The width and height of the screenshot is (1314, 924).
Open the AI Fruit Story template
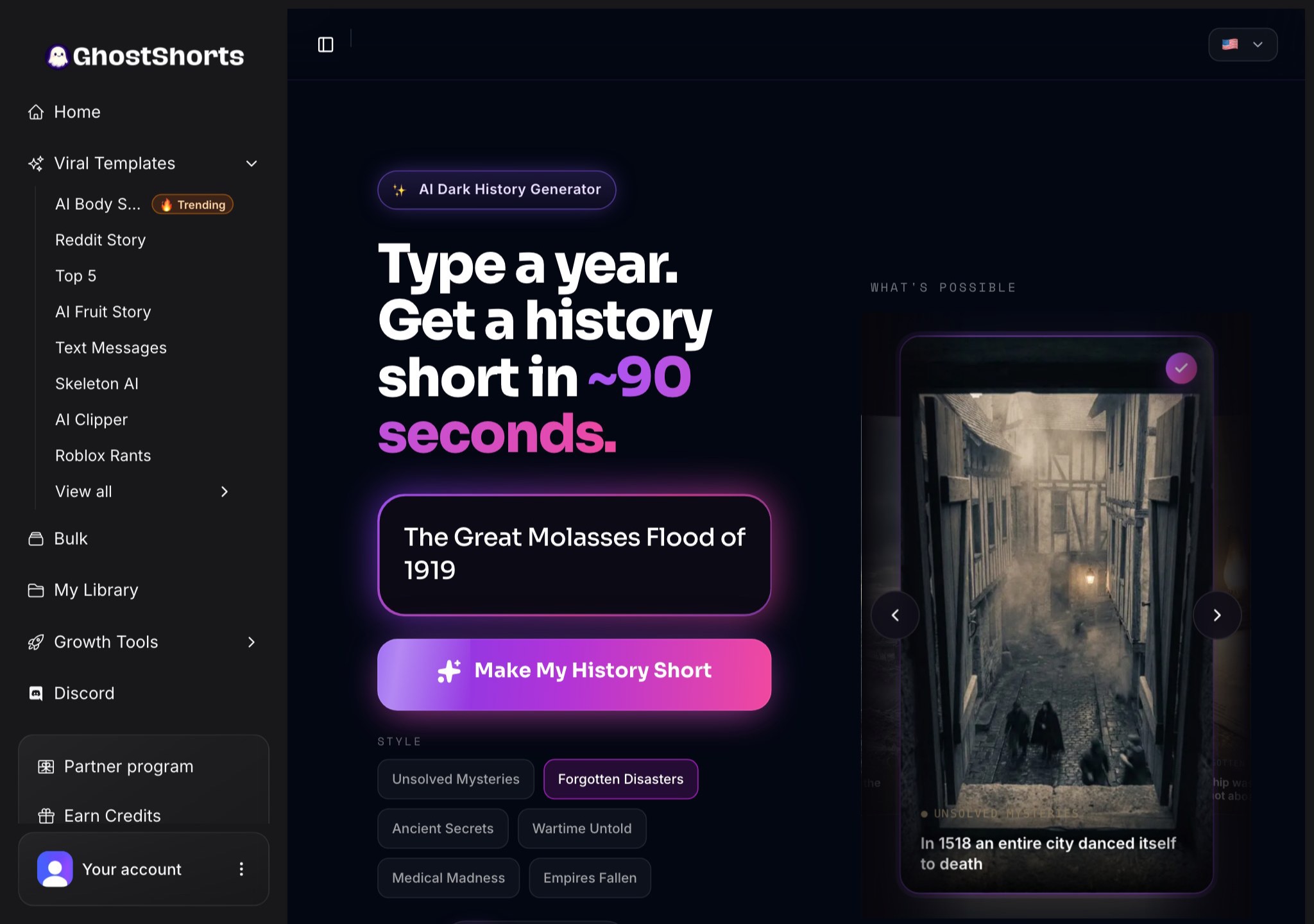[x=103, y=312]
